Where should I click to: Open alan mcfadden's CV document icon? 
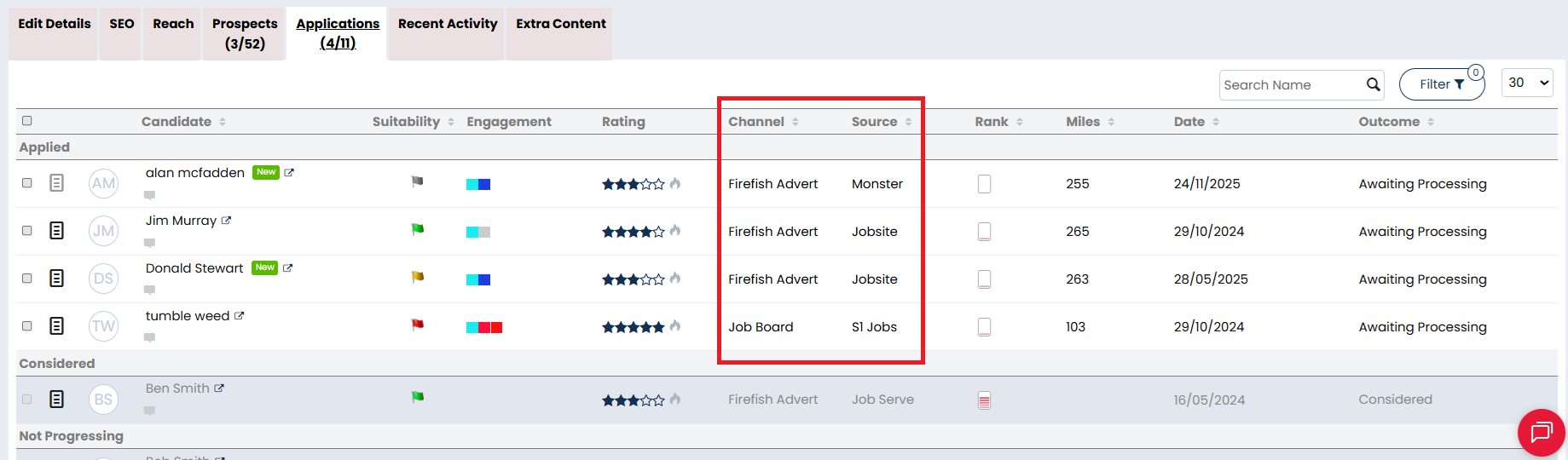click(56, 183)
